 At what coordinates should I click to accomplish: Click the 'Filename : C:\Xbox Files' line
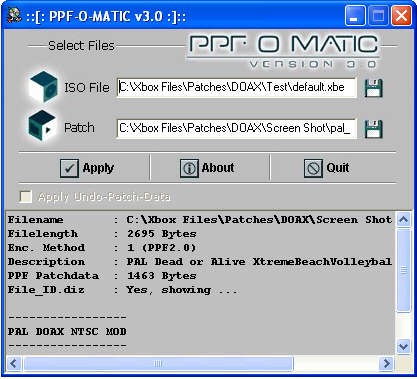tap(200, 220)
